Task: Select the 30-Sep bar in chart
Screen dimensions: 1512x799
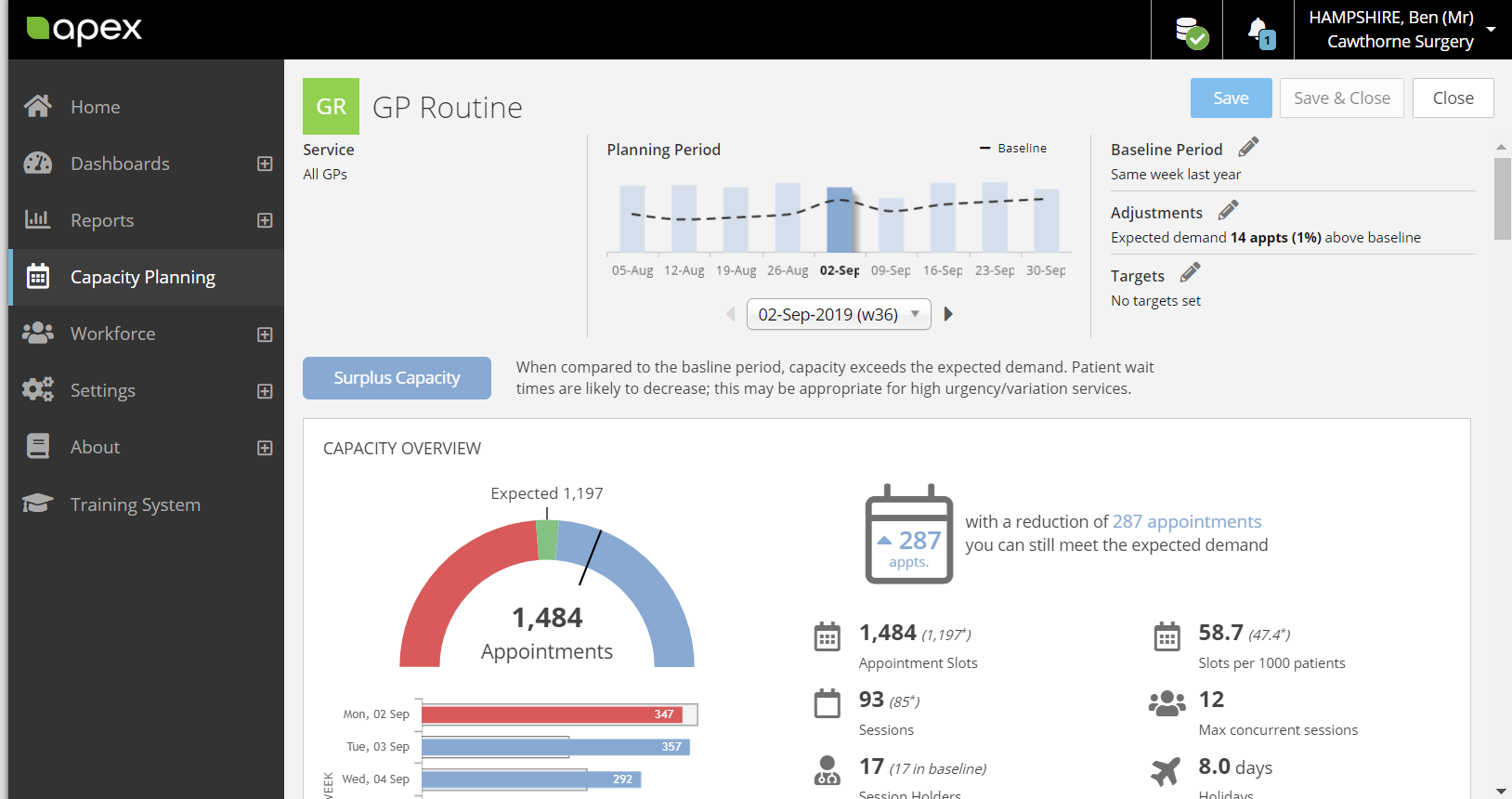Action: [x=1047, y=221]
